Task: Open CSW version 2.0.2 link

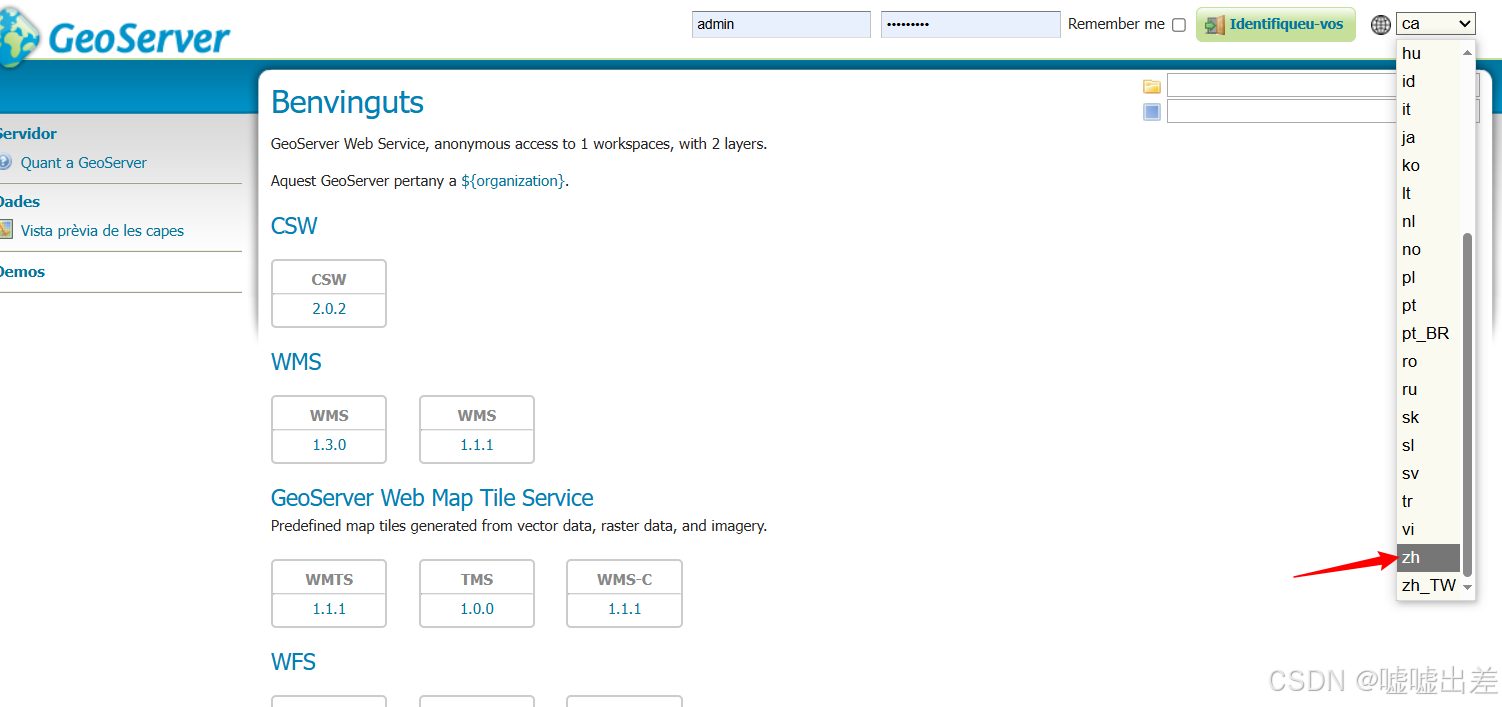Action: point(329,308)
